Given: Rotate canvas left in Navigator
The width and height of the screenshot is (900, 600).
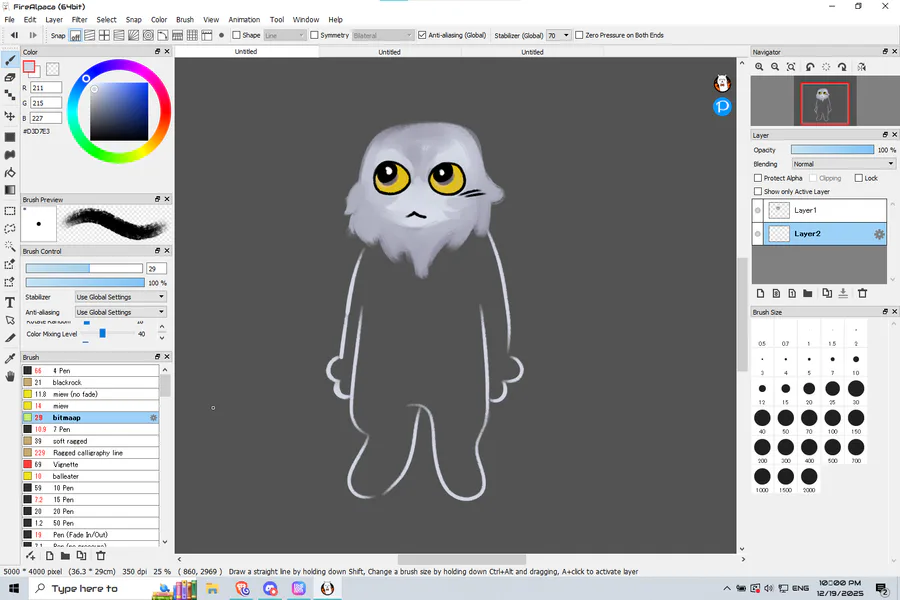Looking at the screenshot, I should click(x=810, y=67).
